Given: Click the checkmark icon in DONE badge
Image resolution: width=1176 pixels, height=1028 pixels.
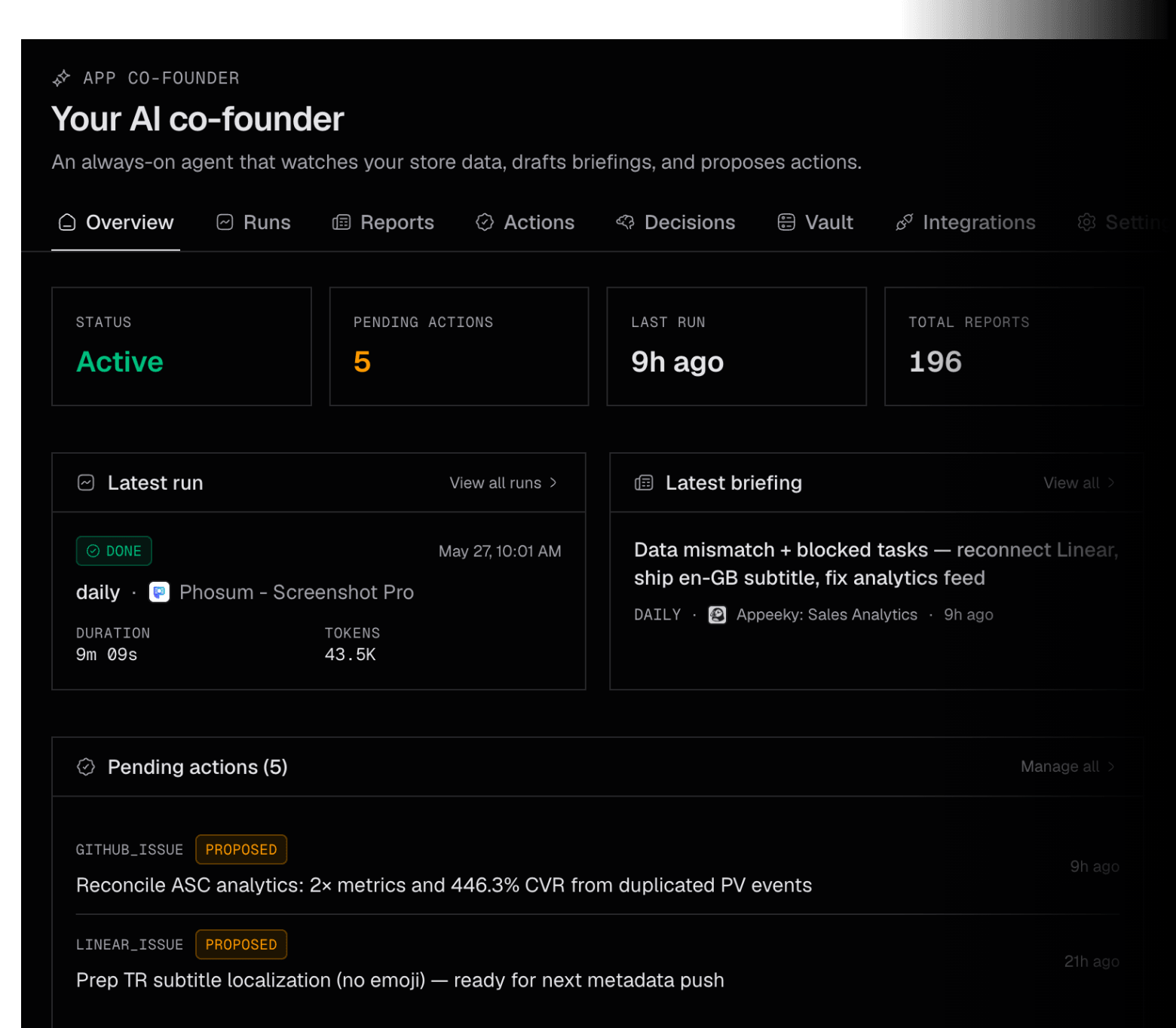Looking at the screenshot, I should (x=93, y=552).
